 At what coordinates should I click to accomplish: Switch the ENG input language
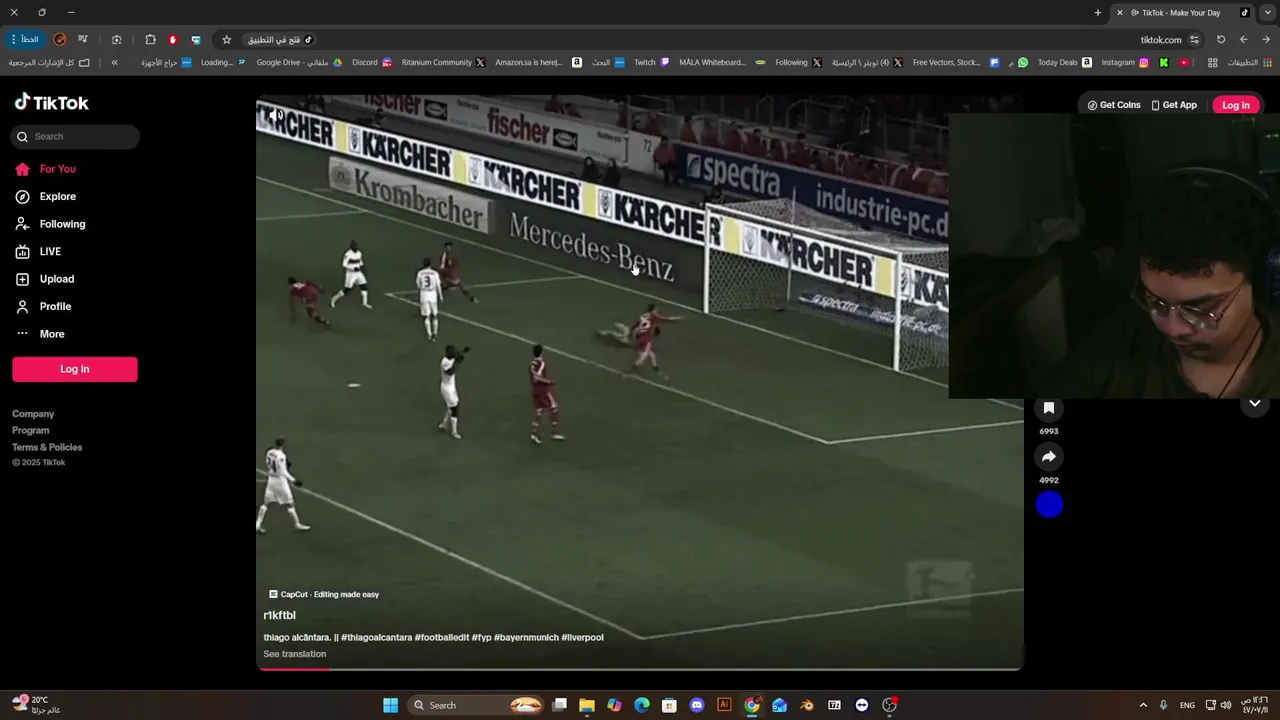[1187, 705]
